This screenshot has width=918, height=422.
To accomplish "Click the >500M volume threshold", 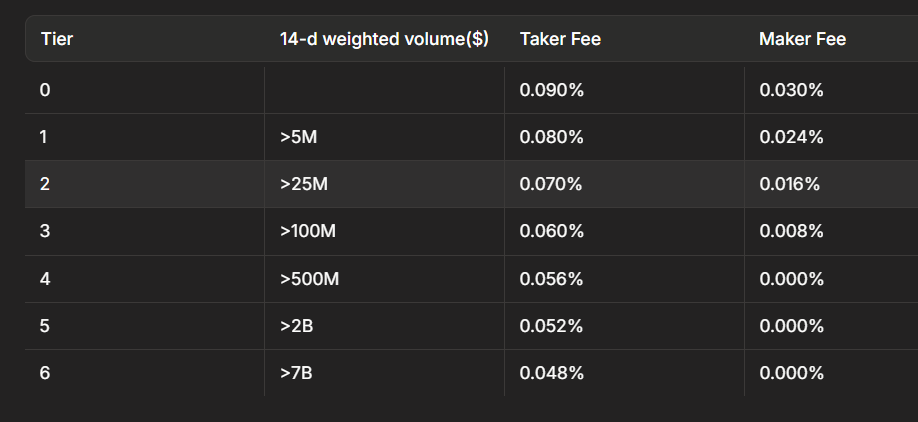I will click(310, 279).
